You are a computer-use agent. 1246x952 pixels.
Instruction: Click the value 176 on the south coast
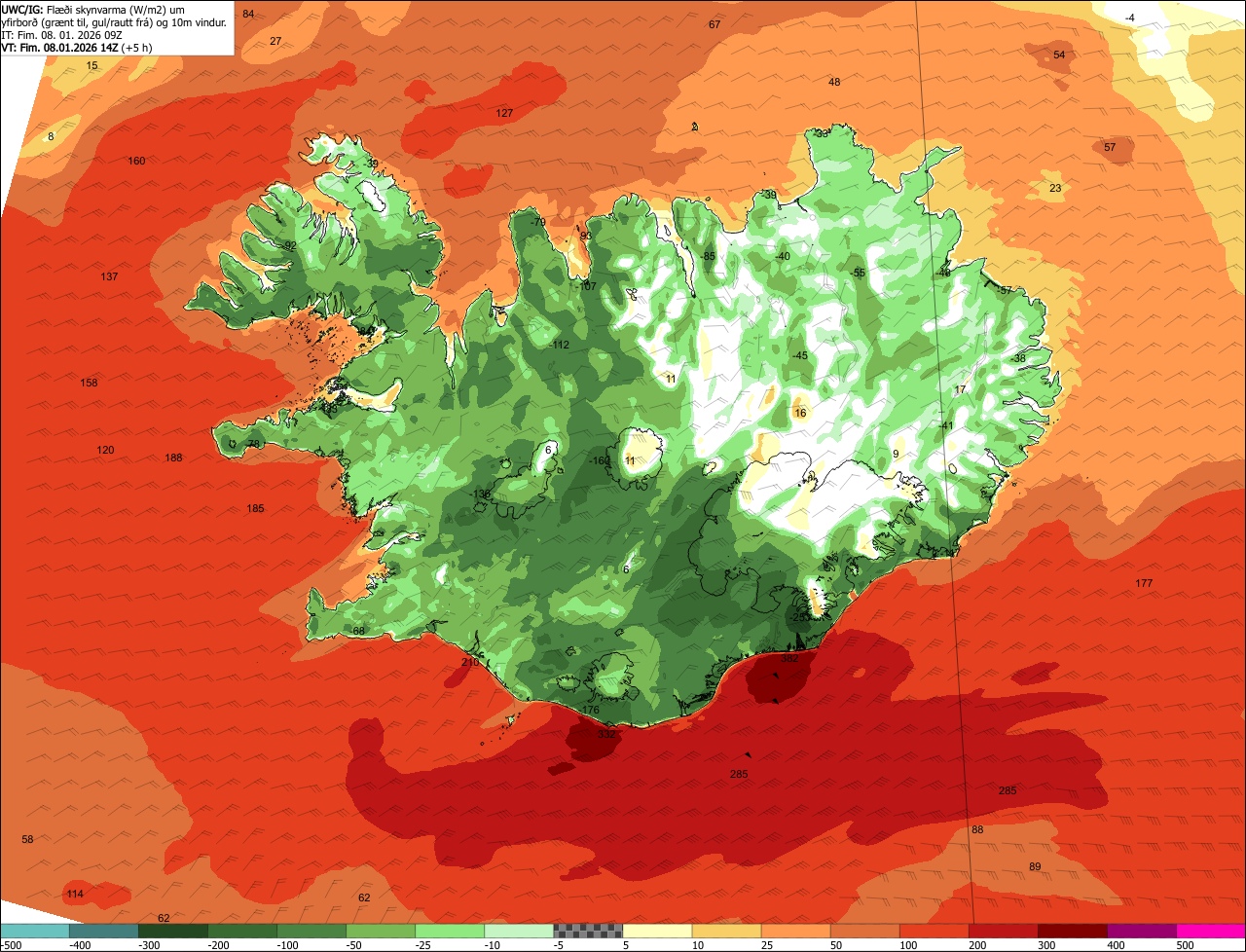click(590, 710)
